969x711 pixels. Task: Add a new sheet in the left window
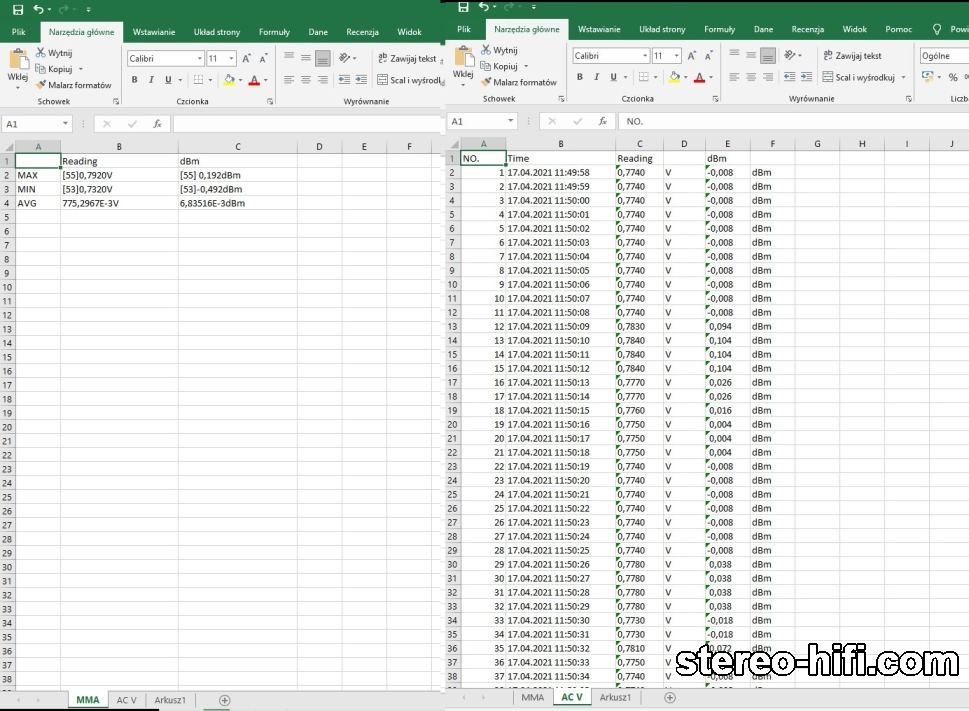pos(224,700)
